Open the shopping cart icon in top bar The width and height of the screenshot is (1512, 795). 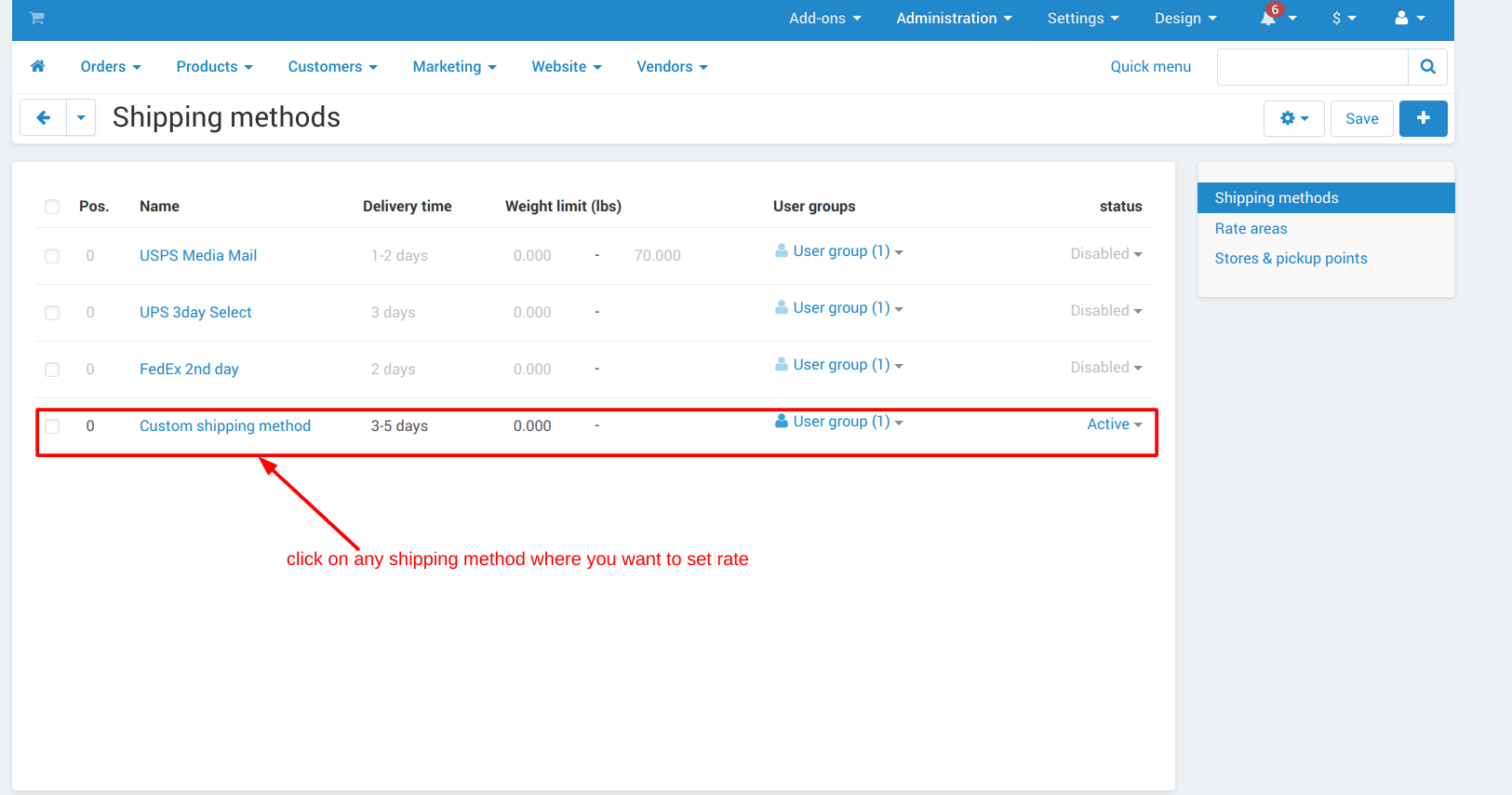37,18
